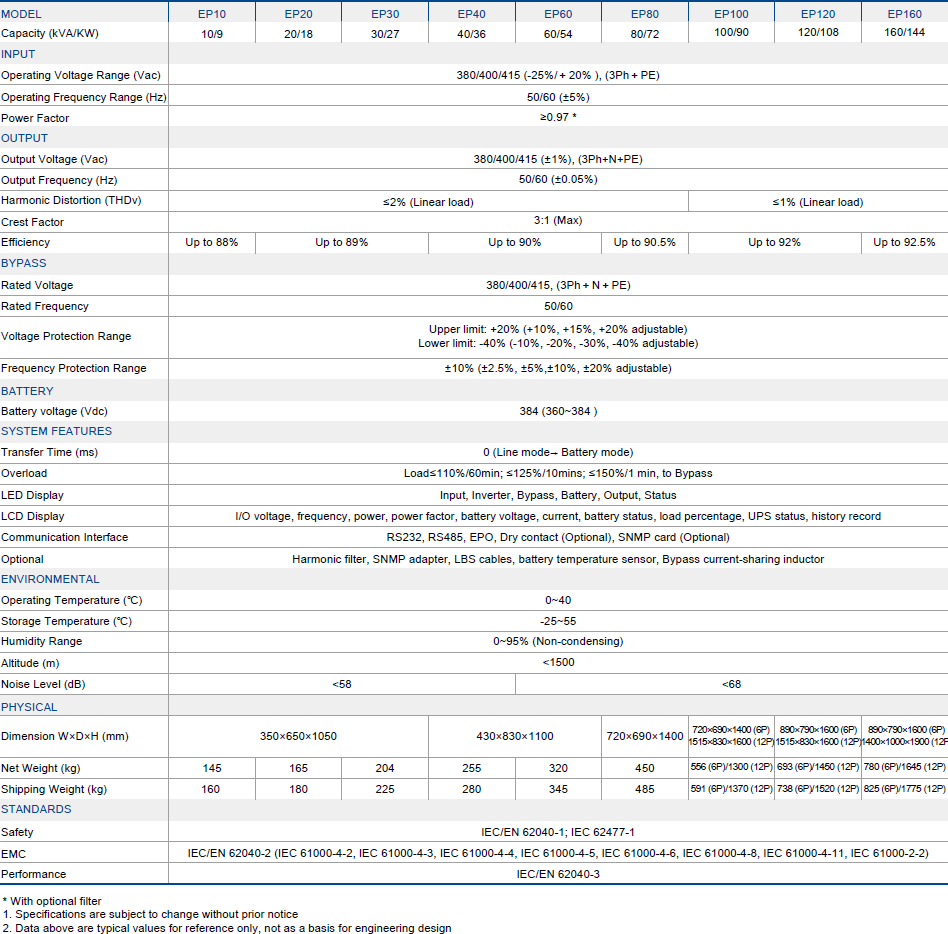The image size is (948, 934).
Task: Select the '<58' noise level cell
Action: tap(342, 684)
